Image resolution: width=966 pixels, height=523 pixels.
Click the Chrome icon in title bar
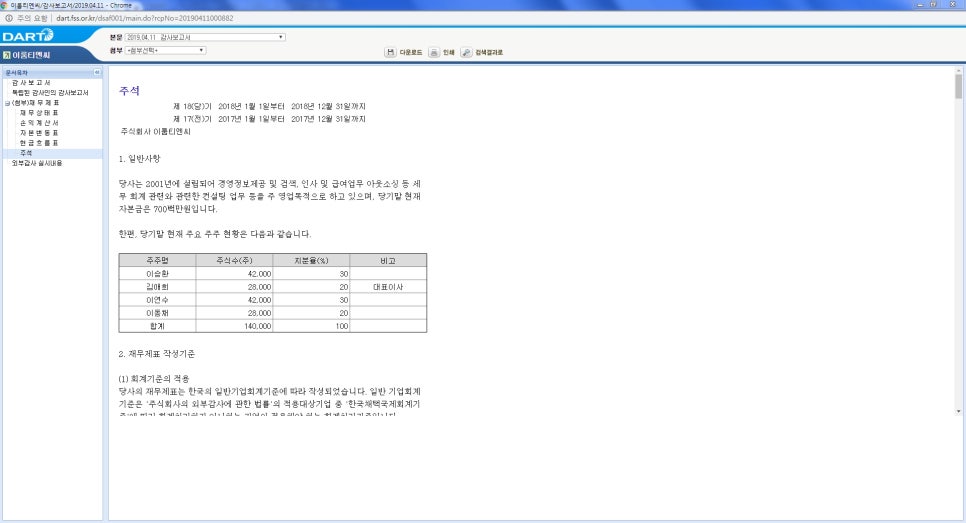click(4, 5)
